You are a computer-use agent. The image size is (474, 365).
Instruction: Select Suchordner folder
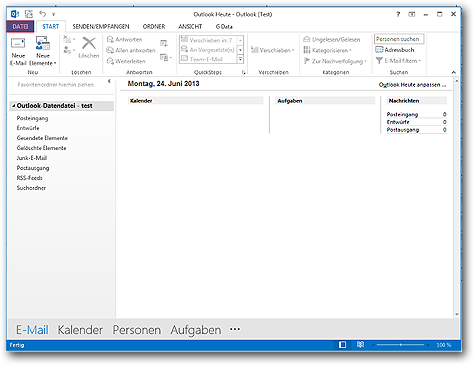31,188
